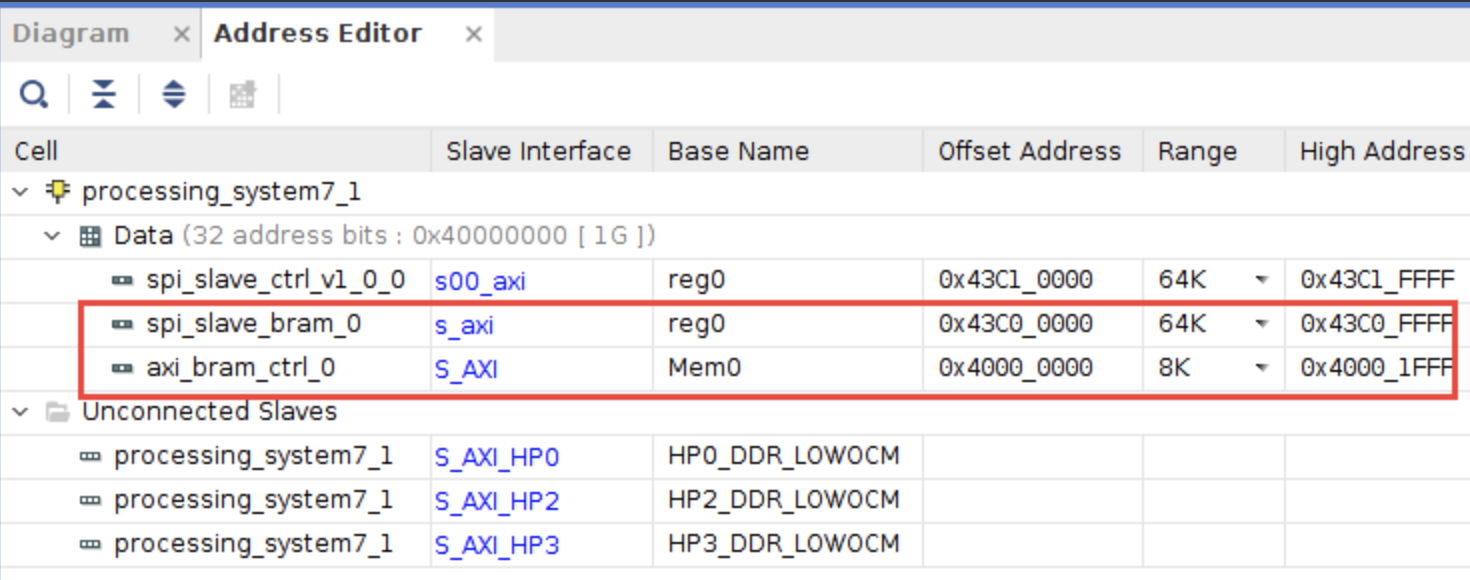Click segment icon on the HP3_DDR_LOWOCM row
Image resolution: width=1470 pixels, height=580 pixels.
(91, 544)
